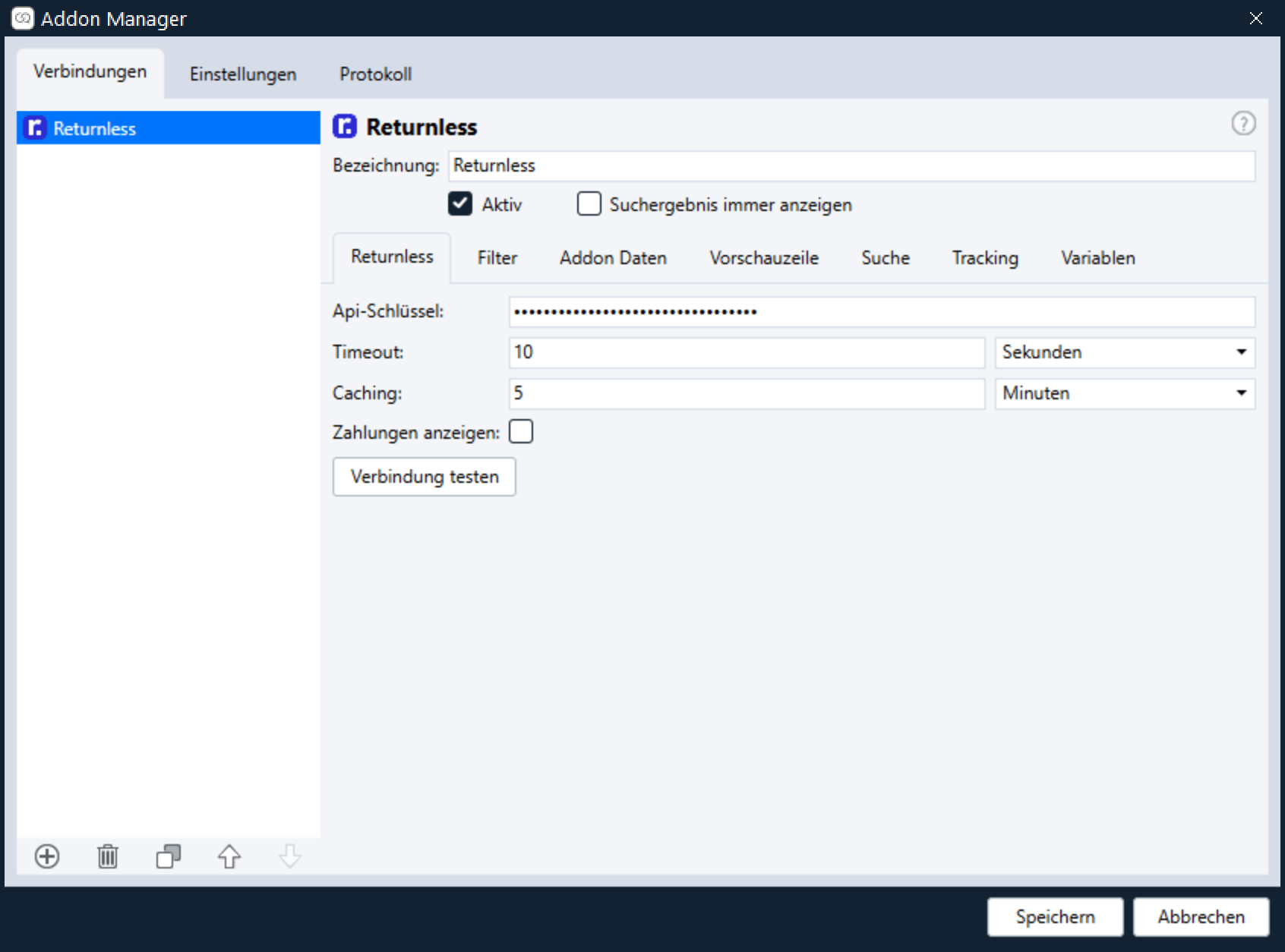Enable Suchergebnis immer anzeigen checkbox
Image resolution: width=1285 pixels, height=952 pixels.
589,204
